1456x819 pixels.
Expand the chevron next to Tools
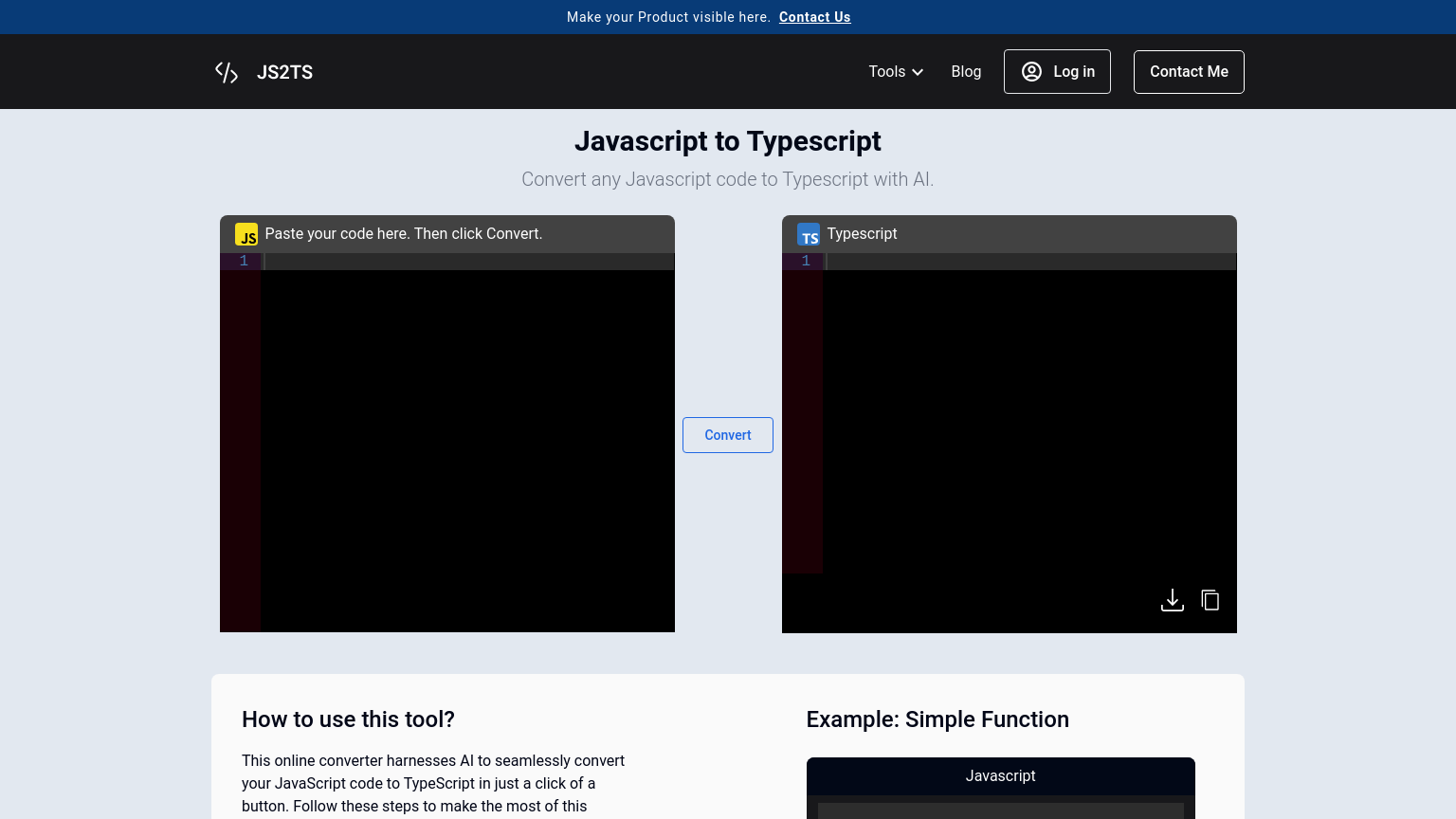click(918, 72)
